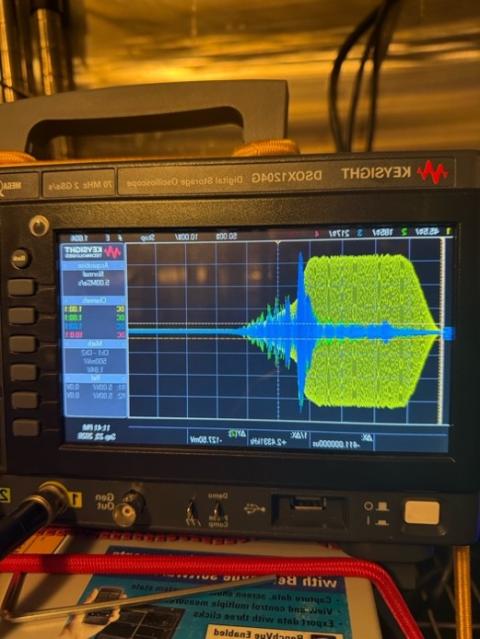
Task: Open the Channels header in the sidebar
Action: tap(95, 300)
